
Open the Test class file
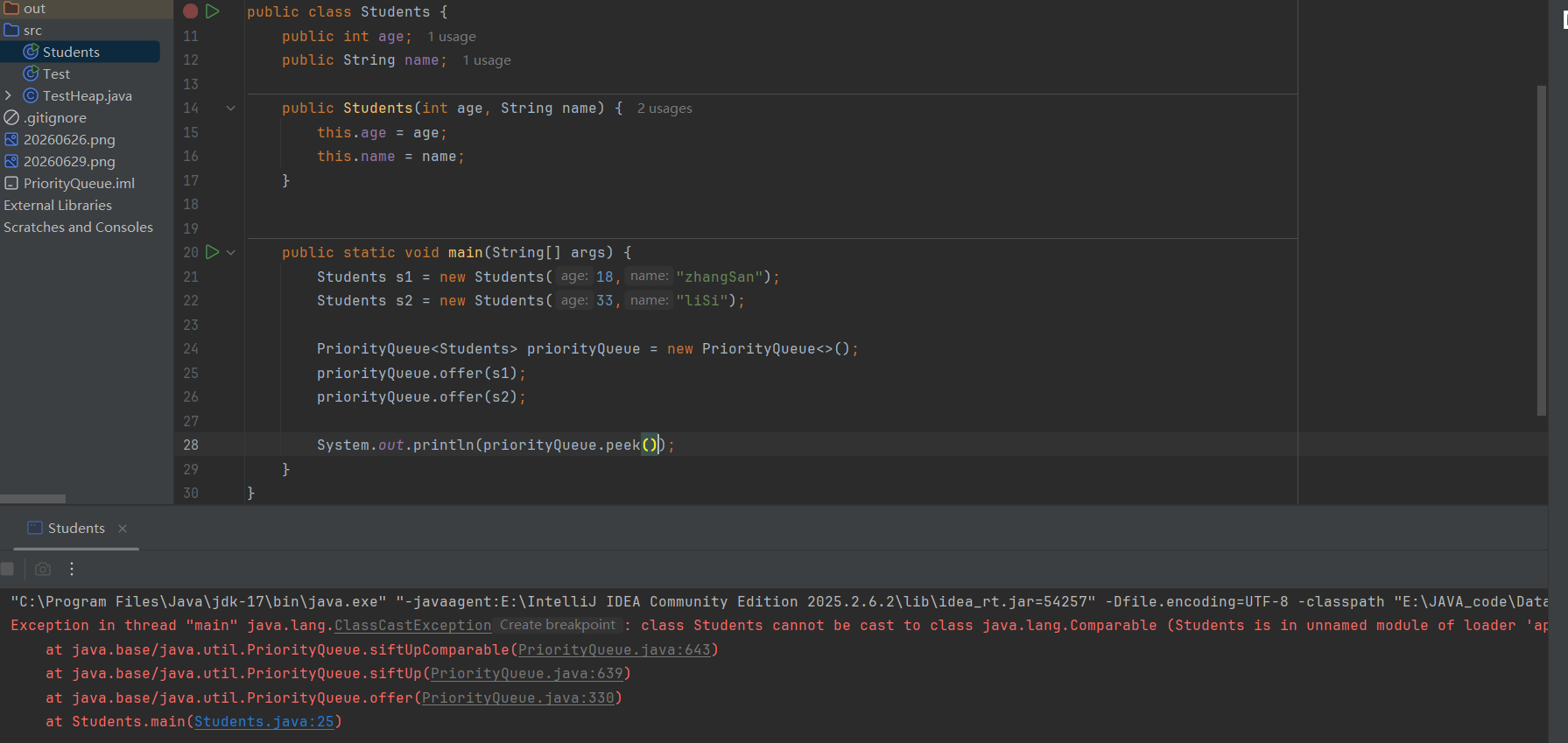click(56, 74)
